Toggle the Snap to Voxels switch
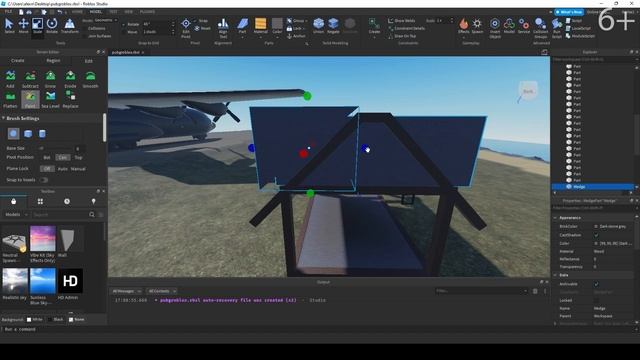 point(44,180)
